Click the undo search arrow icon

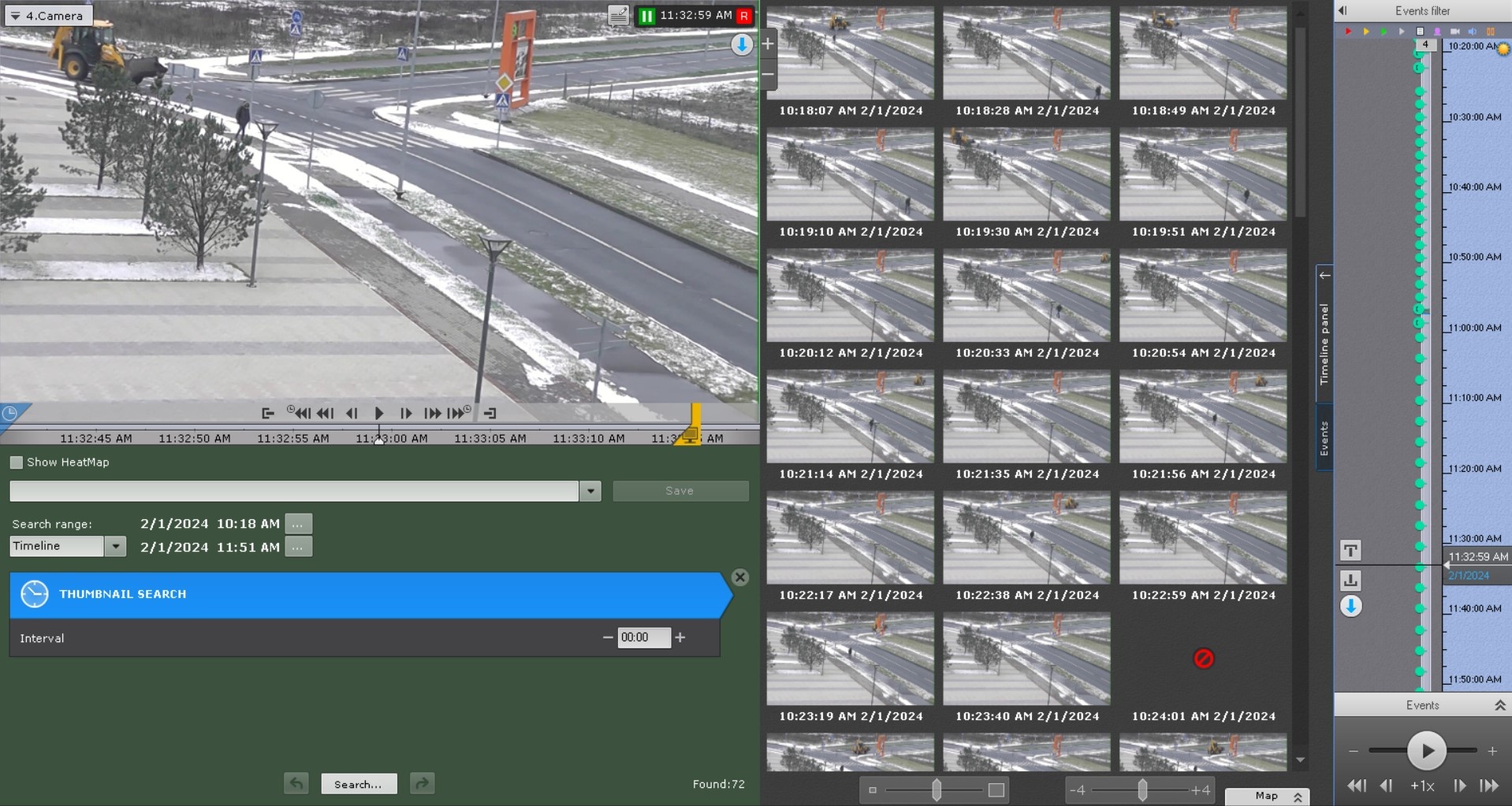point(296,783)
